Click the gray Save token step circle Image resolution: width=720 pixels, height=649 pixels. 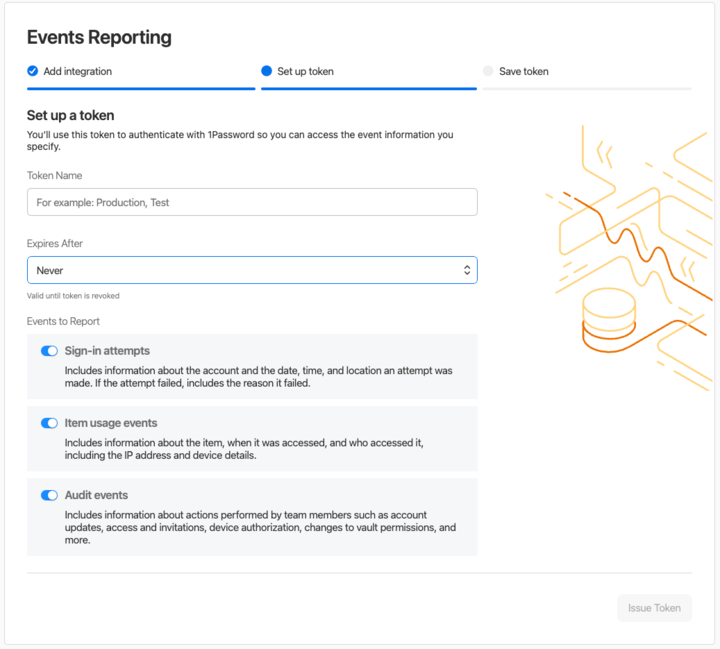488,71
